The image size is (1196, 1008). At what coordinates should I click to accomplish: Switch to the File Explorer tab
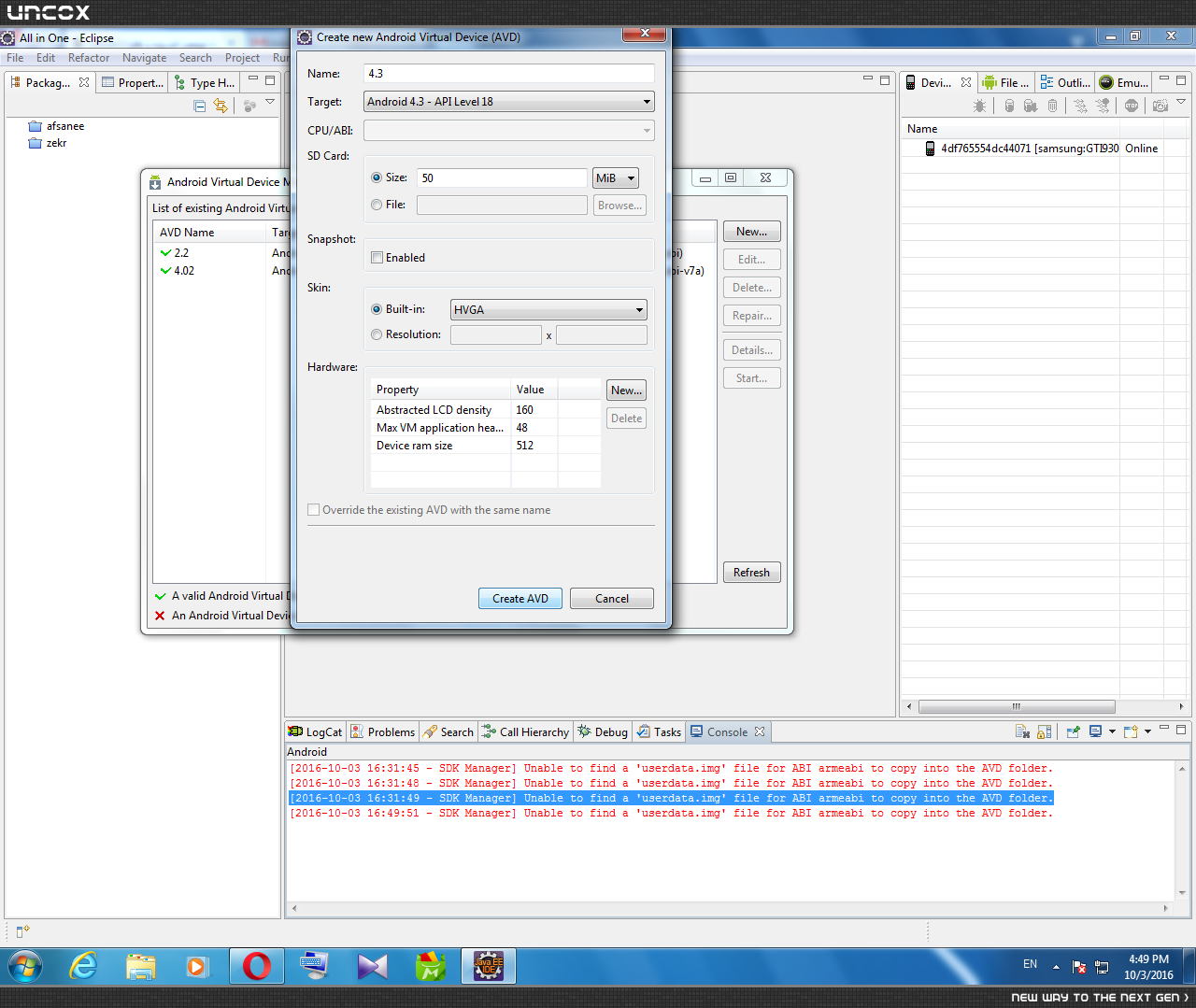(1005, 83)
